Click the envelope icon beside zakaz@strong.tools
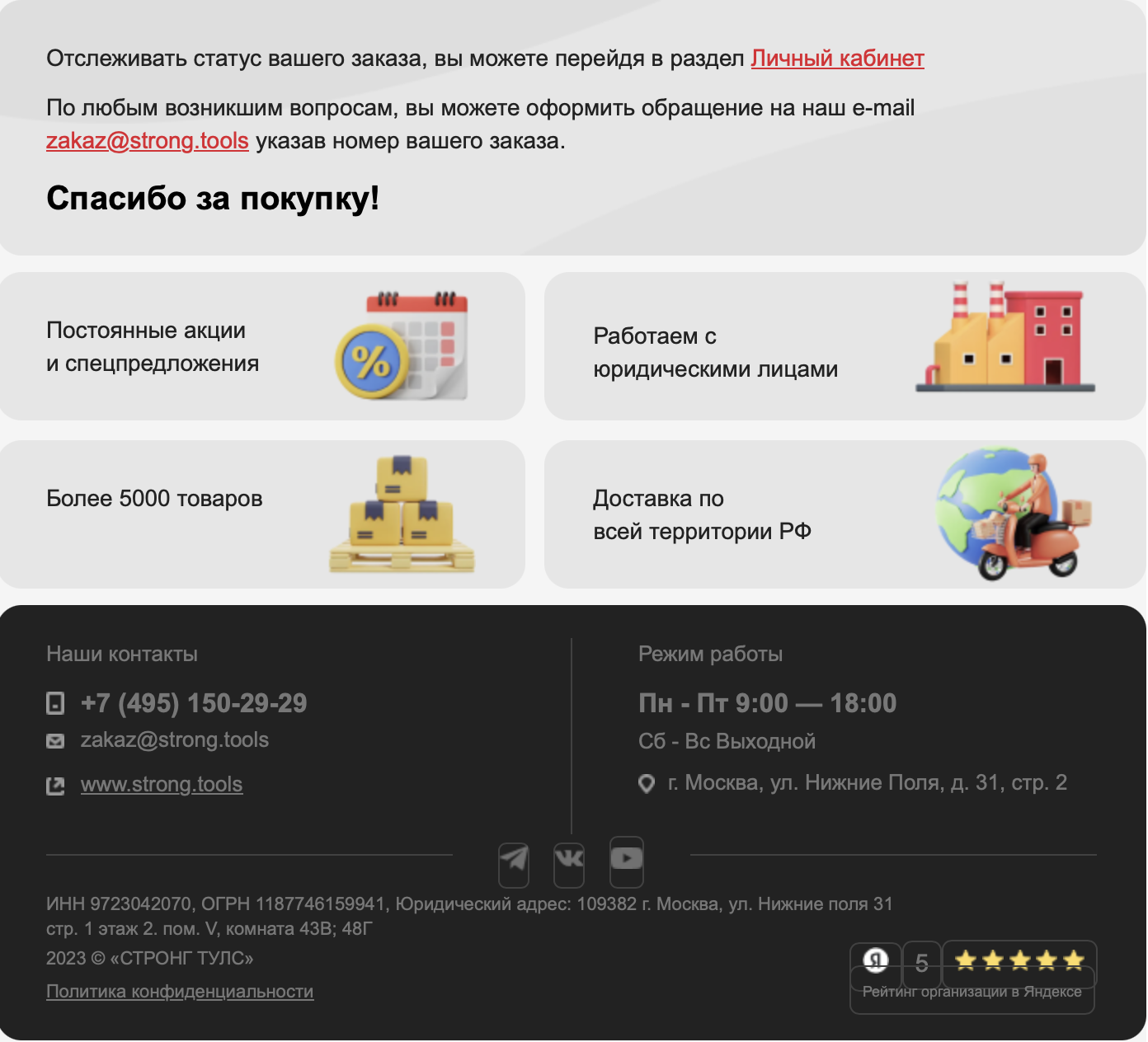The height and width of the screenshot is (1042, 1148). [x=54, y=740]
